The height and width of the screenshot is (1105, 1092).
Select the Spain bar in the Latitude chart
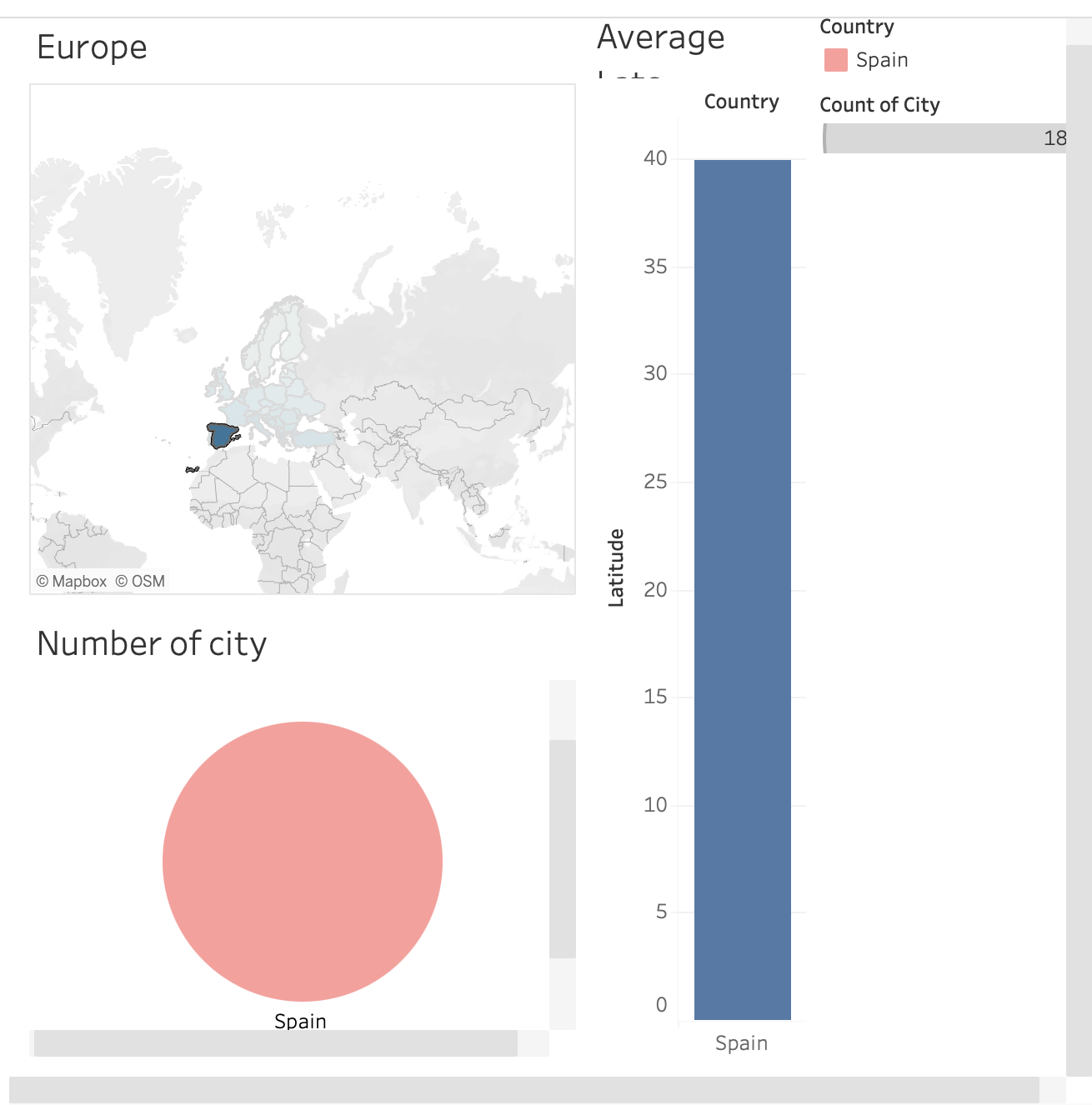[x=741, y=583]
